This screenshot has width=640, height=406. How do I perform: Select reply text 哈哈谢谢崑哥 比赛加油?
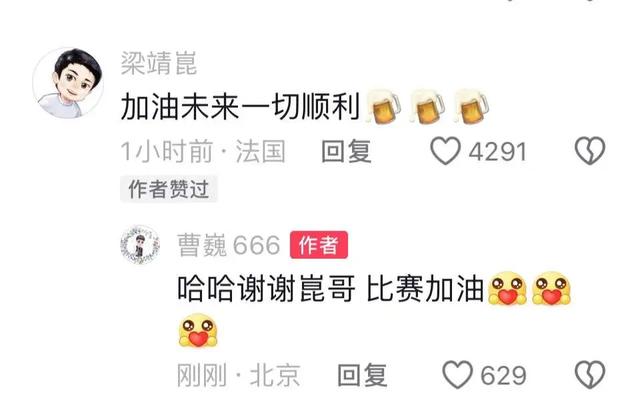pos(331,288)
